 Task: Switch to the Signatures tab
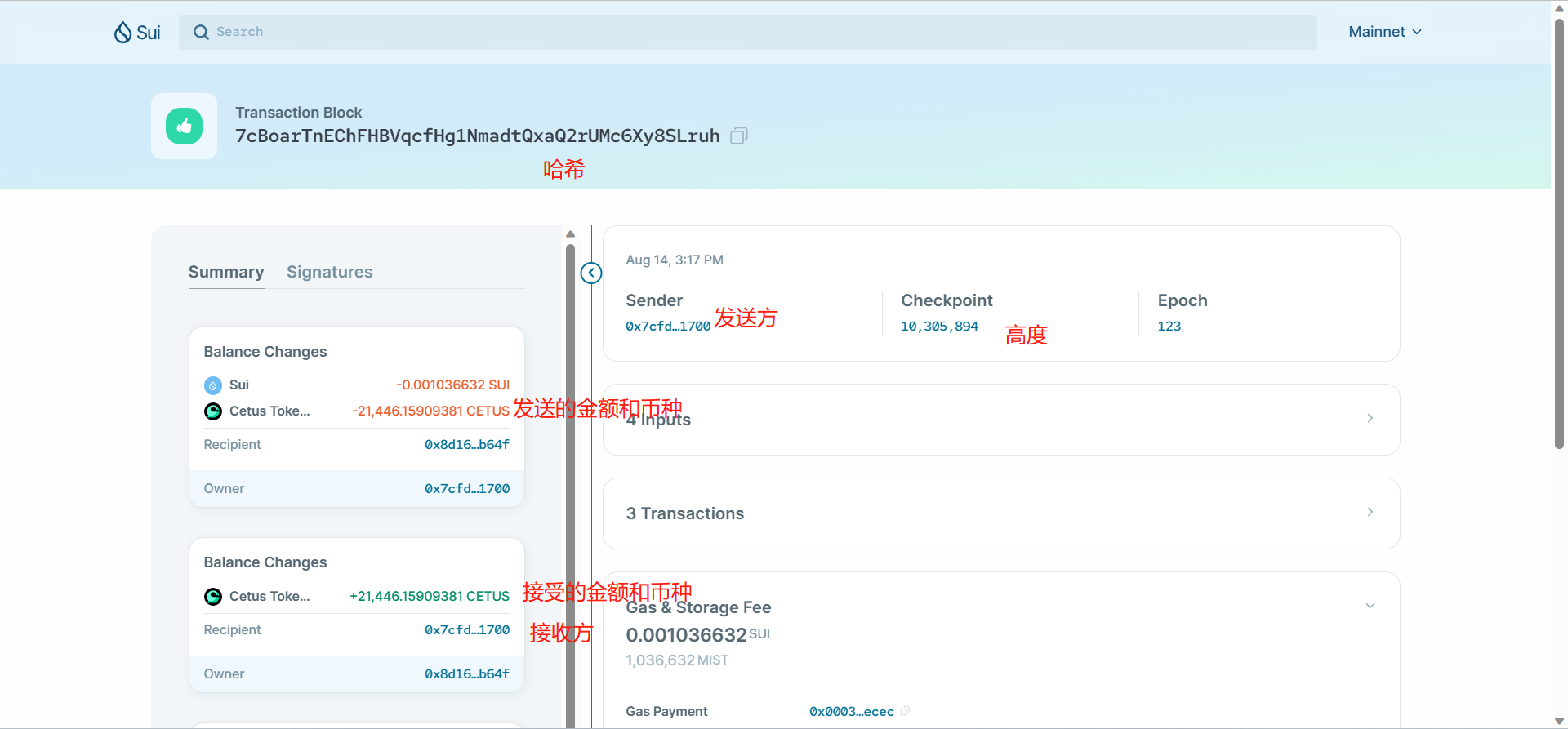click(x=329, y=272)
